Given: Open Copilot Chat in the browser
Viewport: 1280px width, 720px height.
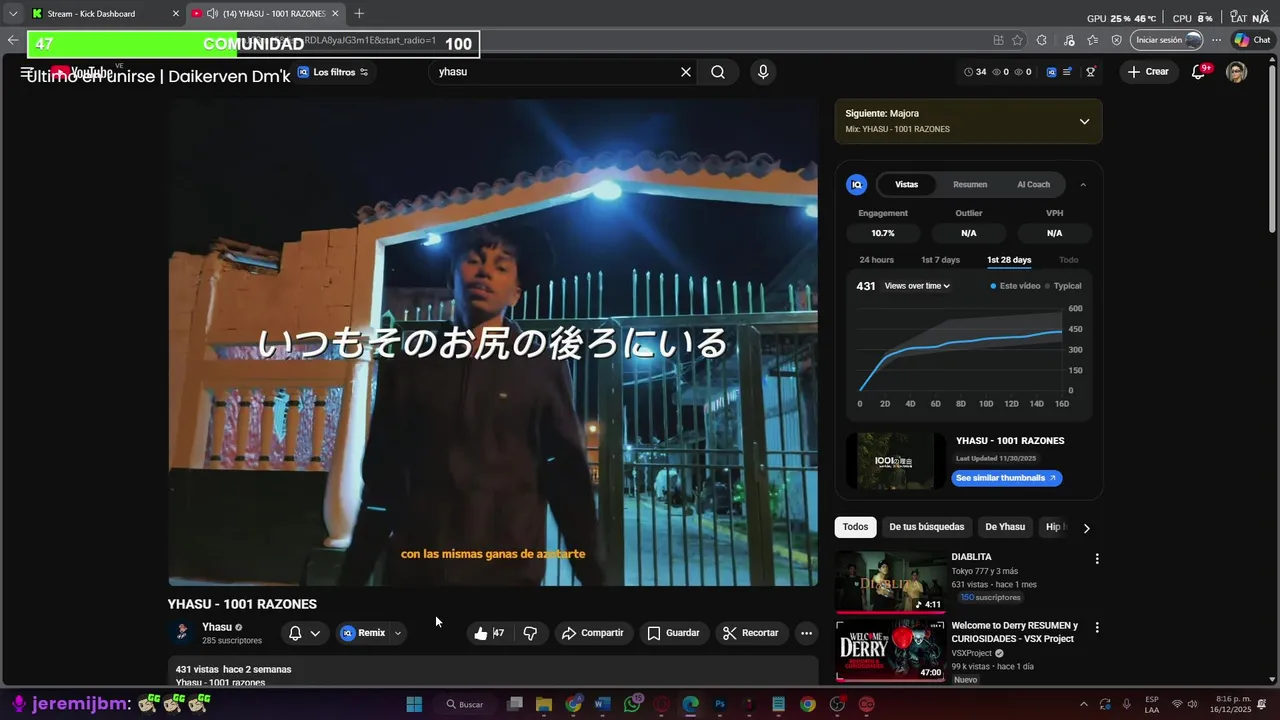Looking at the screenshot, I should pyautogui.click(x=1252, y=40).
